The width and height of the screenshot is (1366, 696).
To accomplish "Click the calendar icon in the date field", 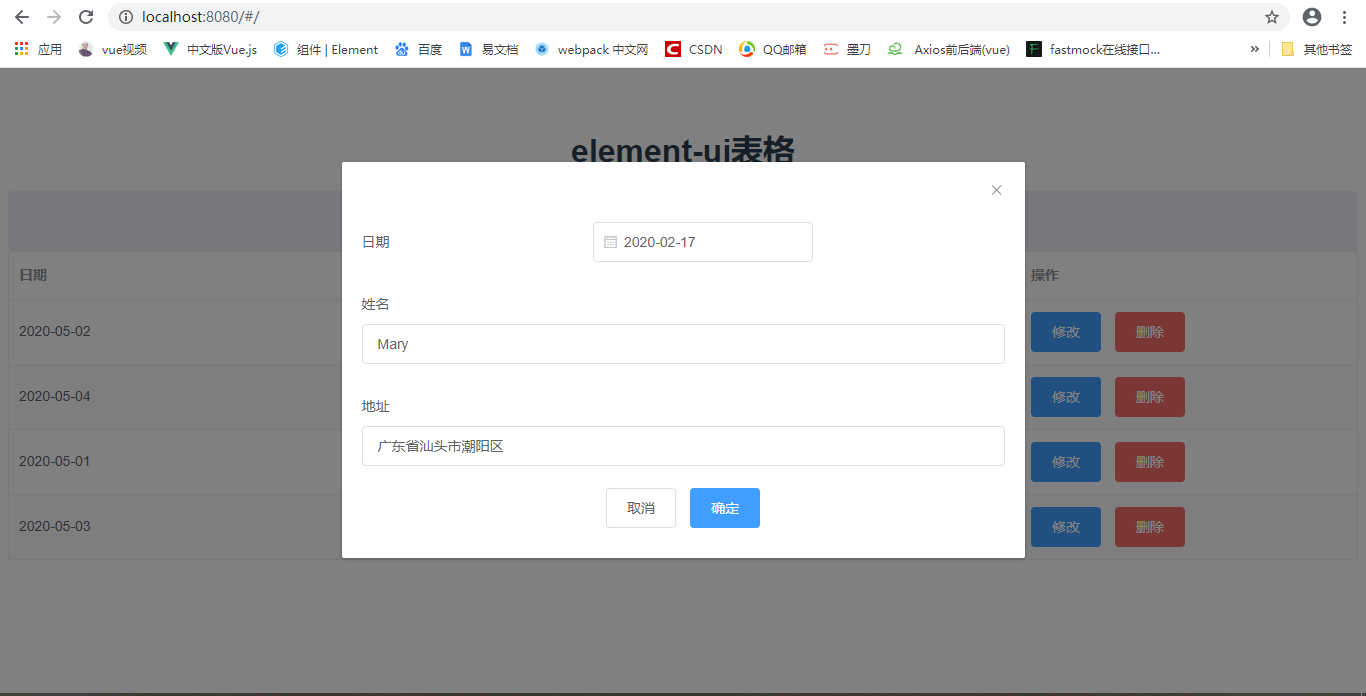I will coord(611,241).
